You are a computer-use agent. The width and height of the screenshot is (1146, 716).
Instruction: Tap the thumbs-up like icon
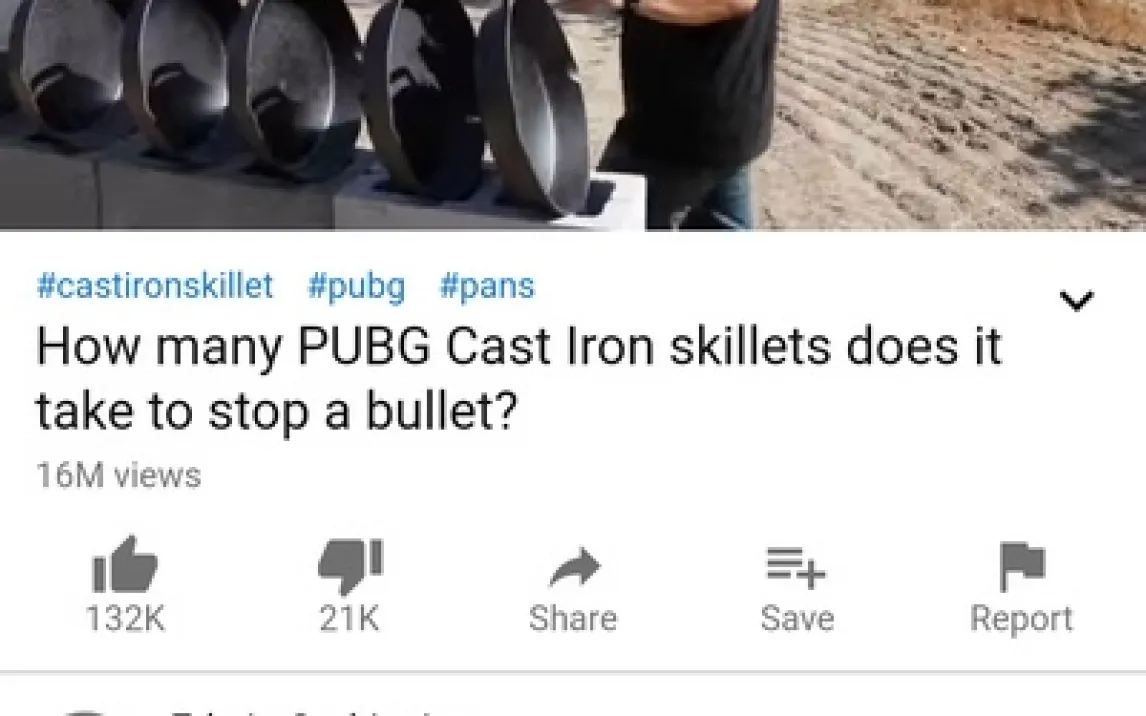(x=125, y=564)
